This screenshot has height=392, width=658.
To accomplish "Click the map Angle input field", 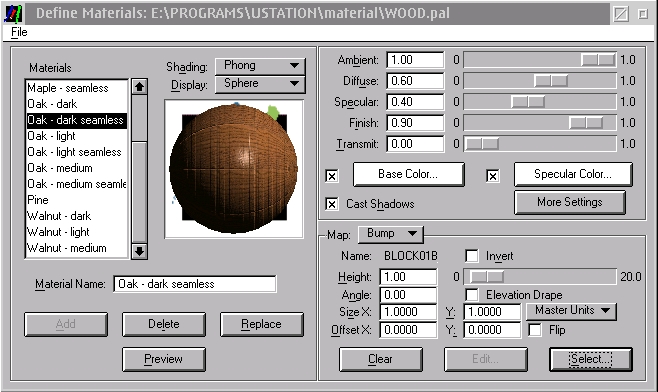I will pos(408,295).
